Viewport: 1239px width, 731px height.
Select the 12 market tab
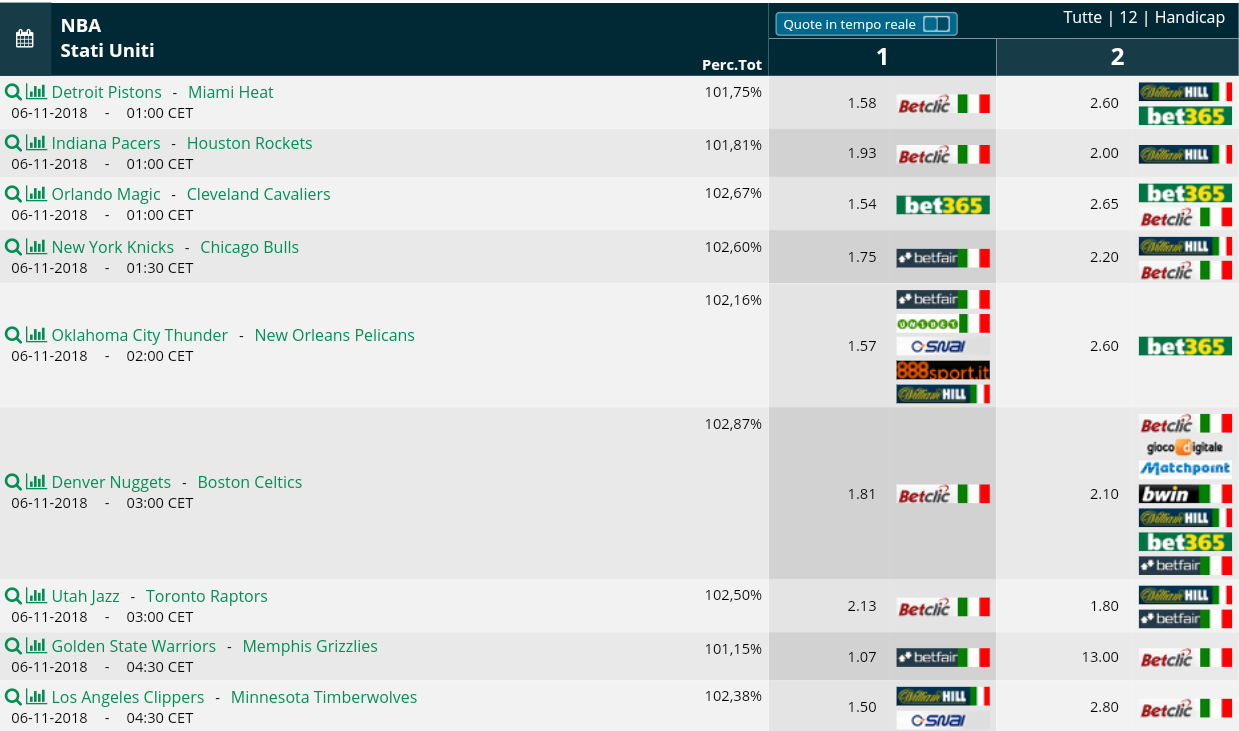[x=1128, y=18]
